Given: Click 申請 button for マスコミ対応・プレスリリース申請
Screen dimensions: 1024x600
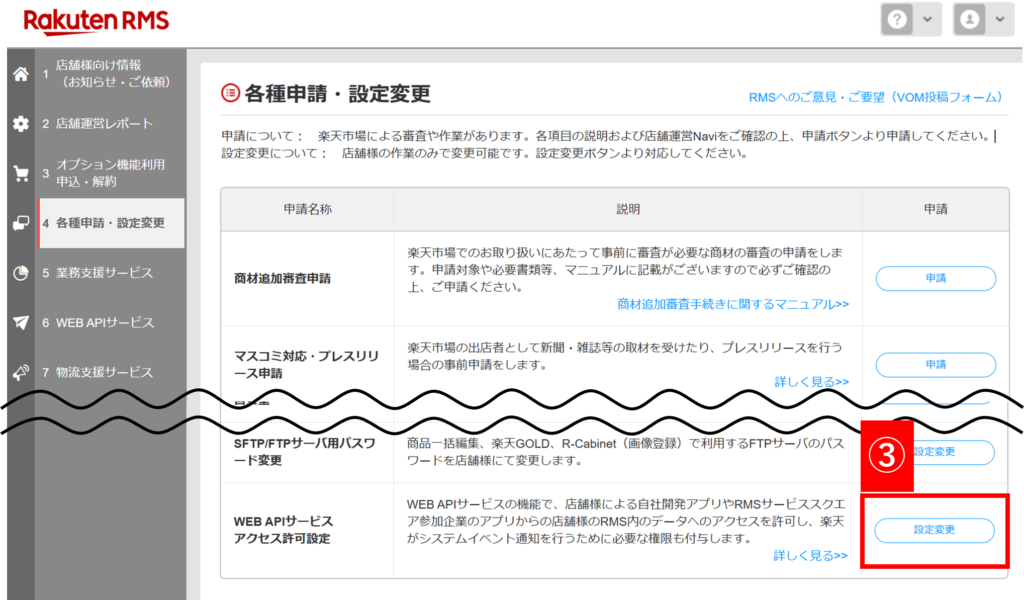Looking at the screenshot, I should click(x=935, y=364).
